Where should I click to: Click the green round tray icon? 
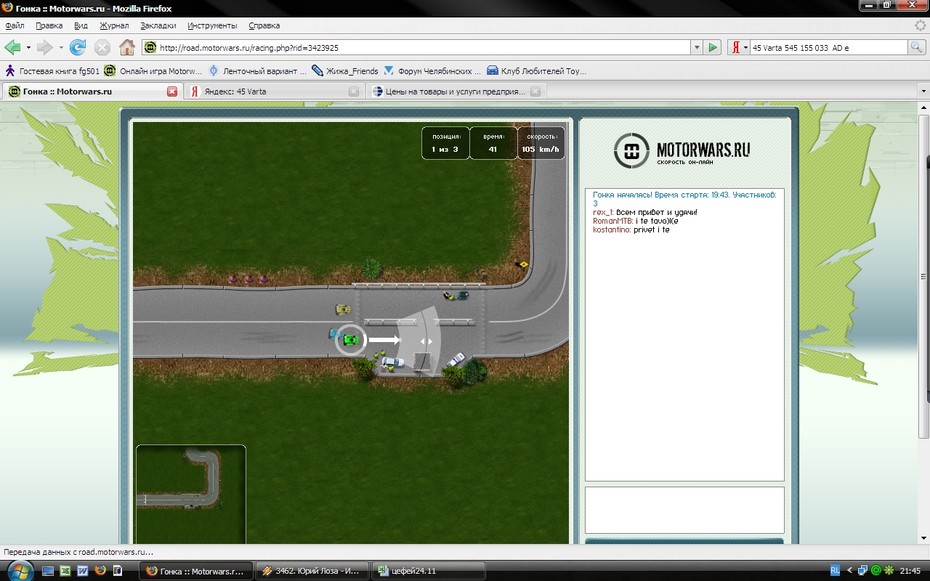(876, 571)
